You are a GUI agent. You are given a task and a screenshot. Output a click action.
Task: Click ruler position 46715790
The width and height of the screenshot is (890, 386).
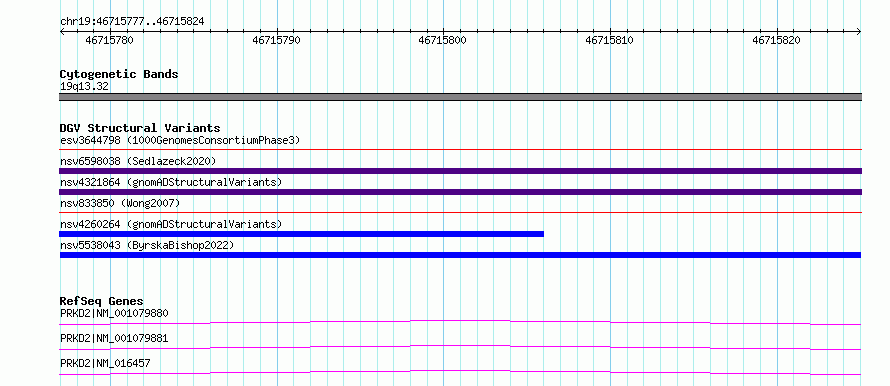click(276, 40)
